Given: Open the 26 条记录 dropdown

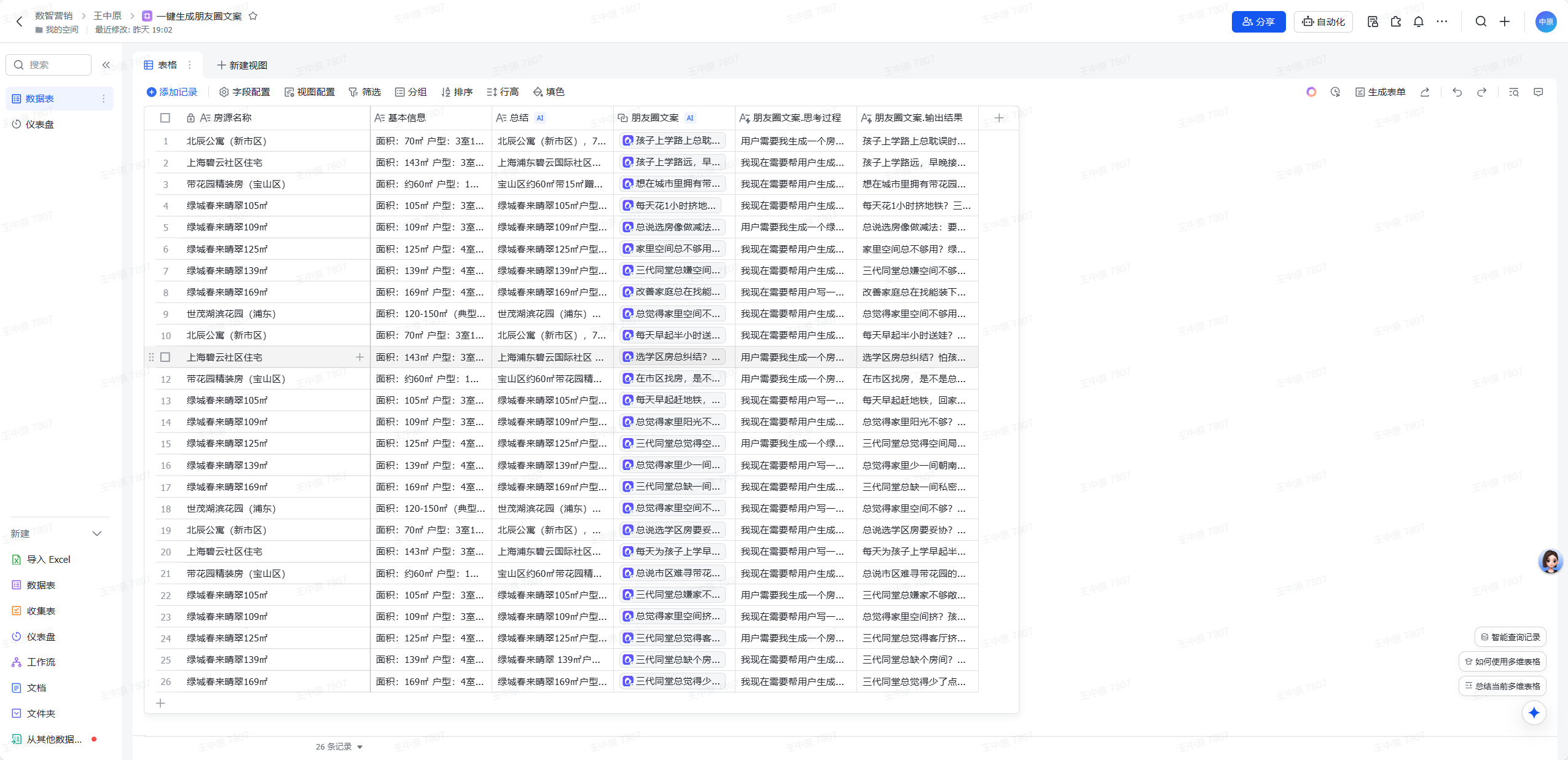Looking at the screenshot, I should (339, 746).
